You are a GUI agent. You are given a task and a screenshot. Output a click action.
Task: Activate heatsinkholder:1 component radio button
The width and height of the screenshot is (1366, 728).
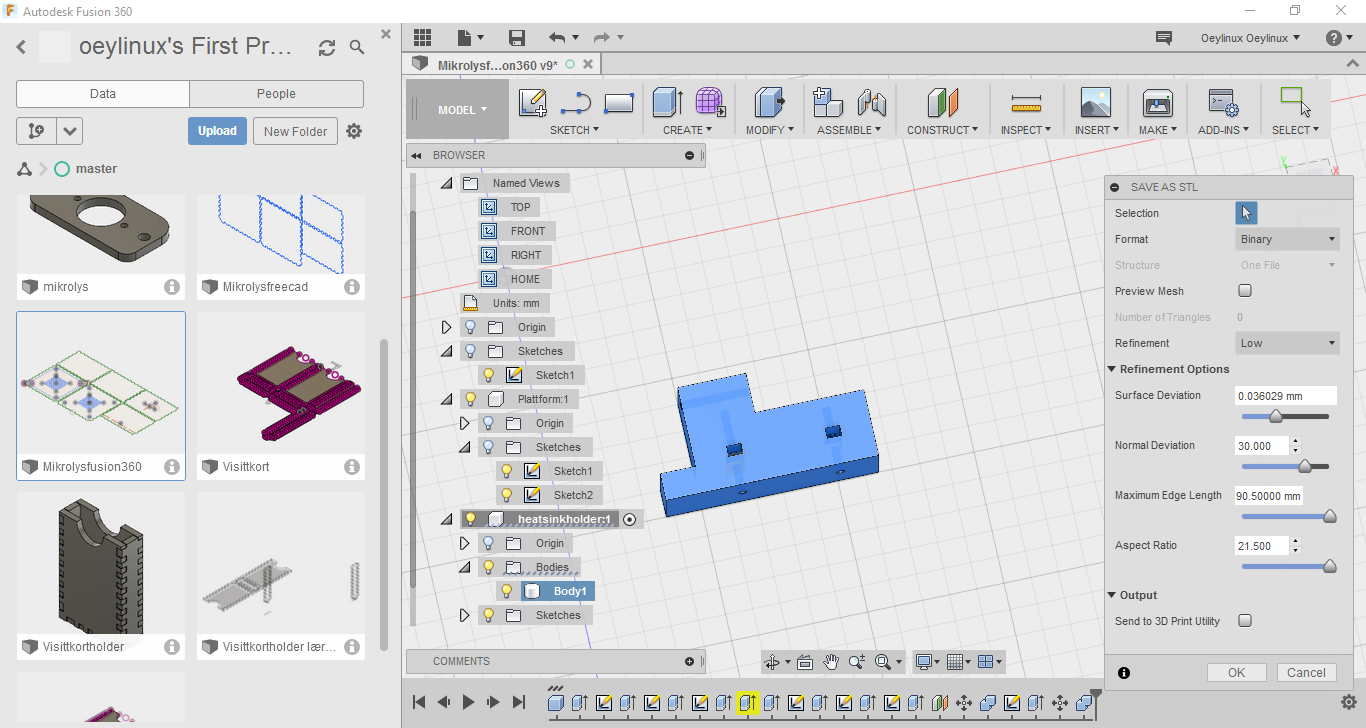click(x=629, y=519)
